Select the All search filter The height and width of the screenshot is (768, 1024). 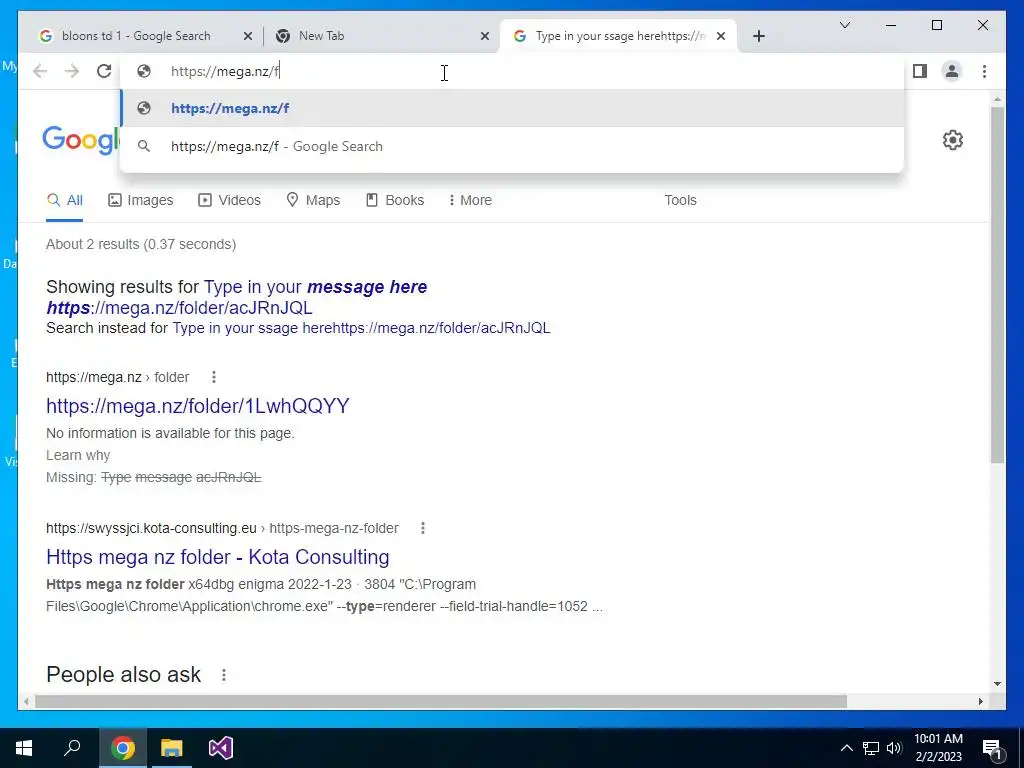[x=65, y=200]
